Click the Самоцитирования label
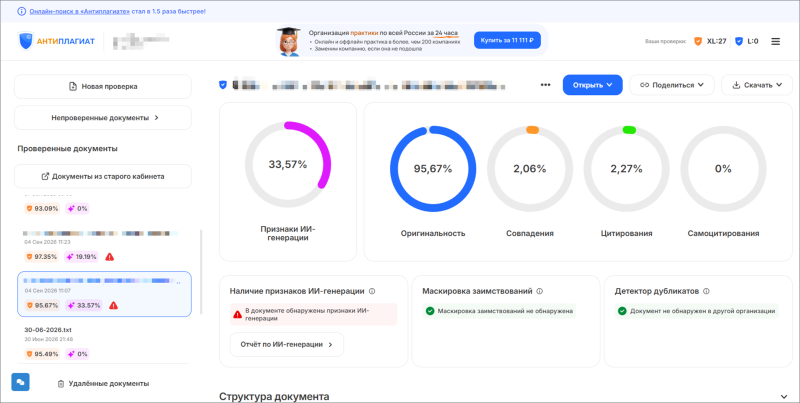The height and width of the screenshot is (403, 800). (723, 233)
